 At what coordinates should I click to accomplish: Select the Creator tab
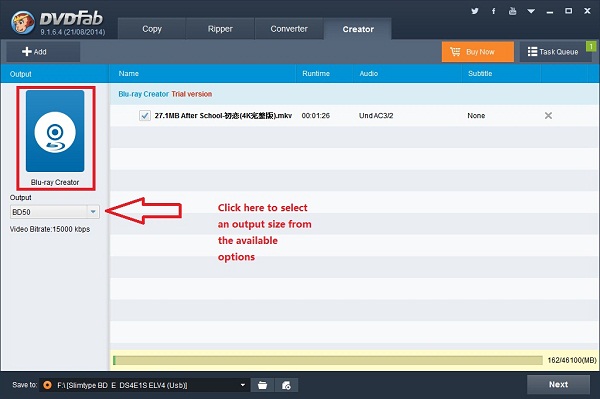(358, 29)
